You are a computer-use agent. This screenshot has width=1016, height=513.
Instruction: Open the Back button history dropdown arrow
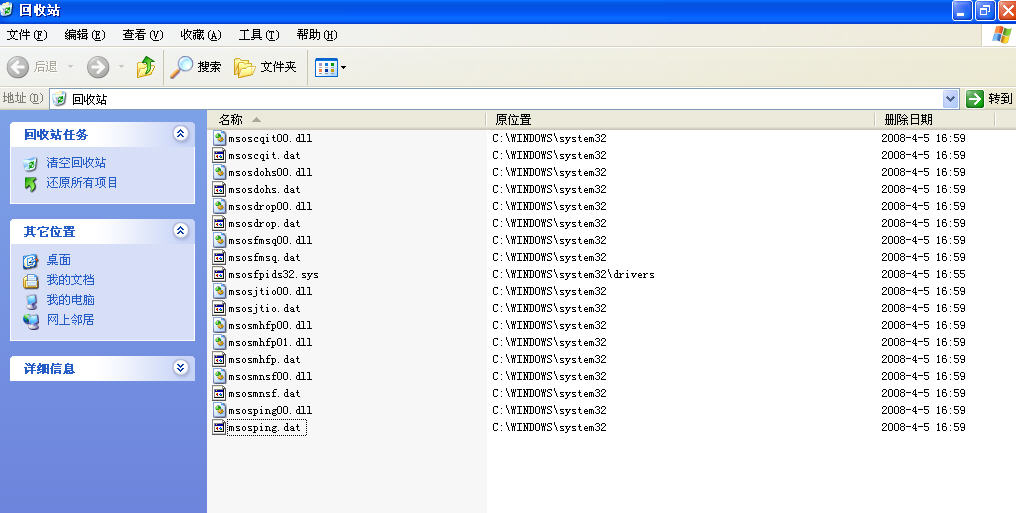pyautogui.click(x=70, y=67)
